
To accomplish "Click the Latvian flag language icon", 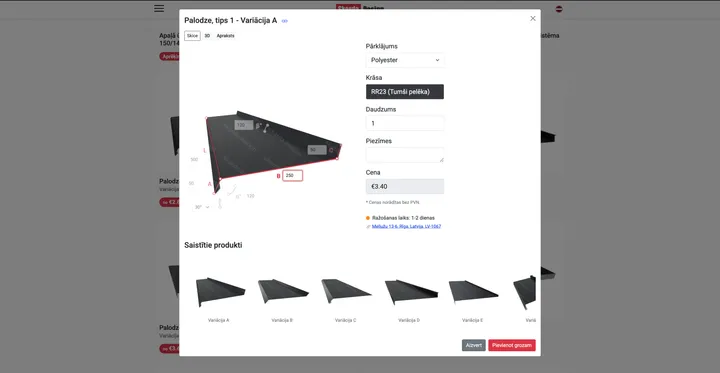I will coord(559,9).
